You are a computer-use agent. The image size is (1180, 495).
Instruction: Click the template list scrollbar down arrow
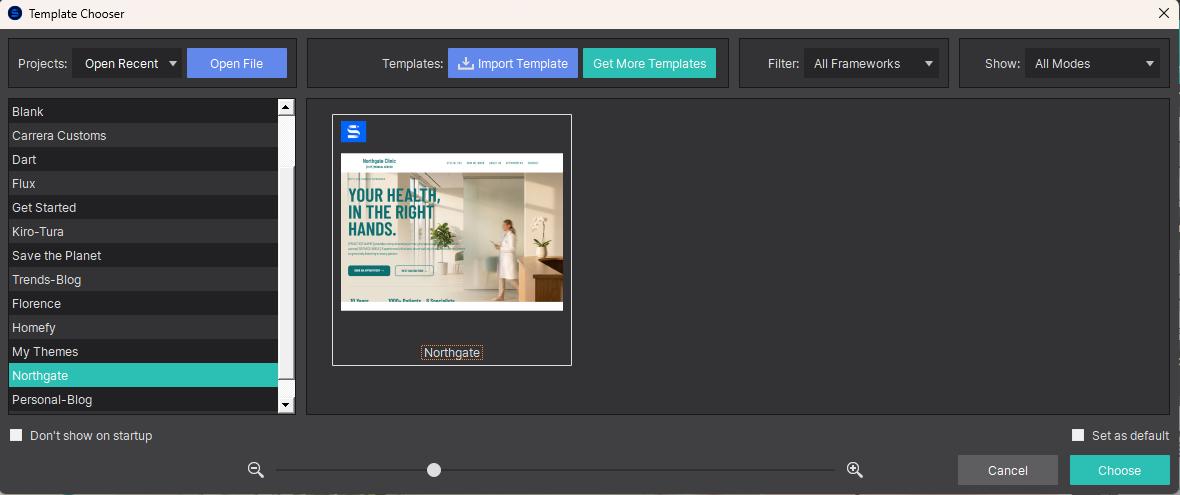click(286, 405)
